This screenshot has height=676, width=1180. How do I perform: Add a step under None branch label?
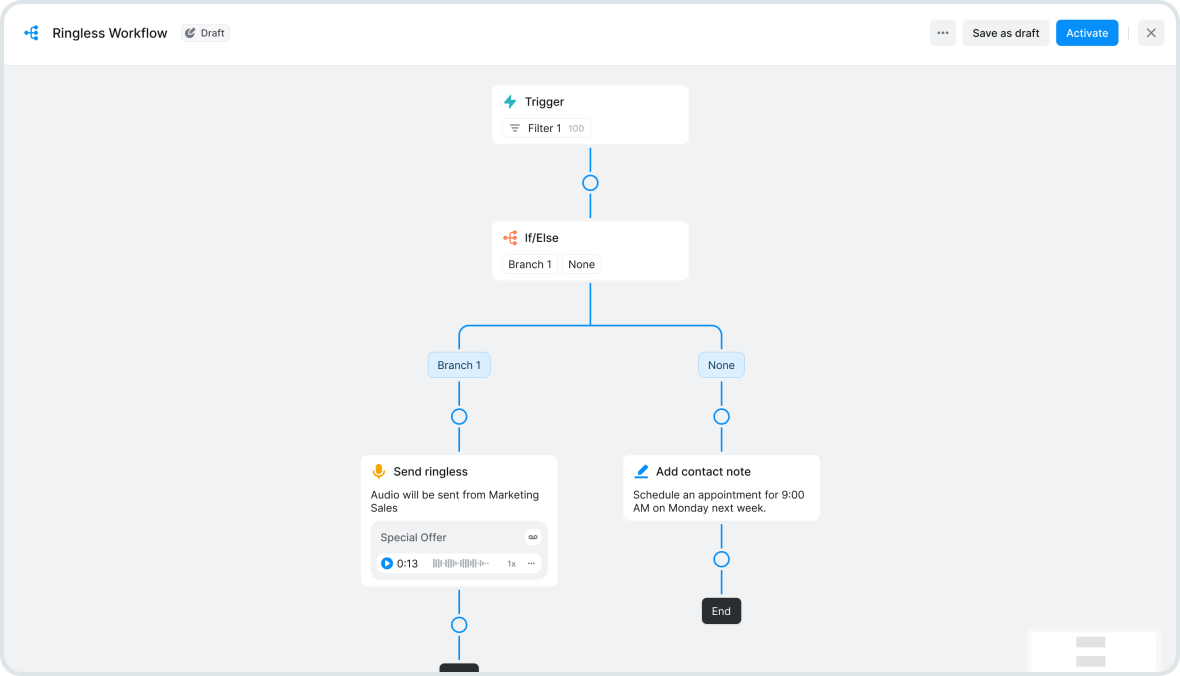pyautogui.click(x=721, y=416)
